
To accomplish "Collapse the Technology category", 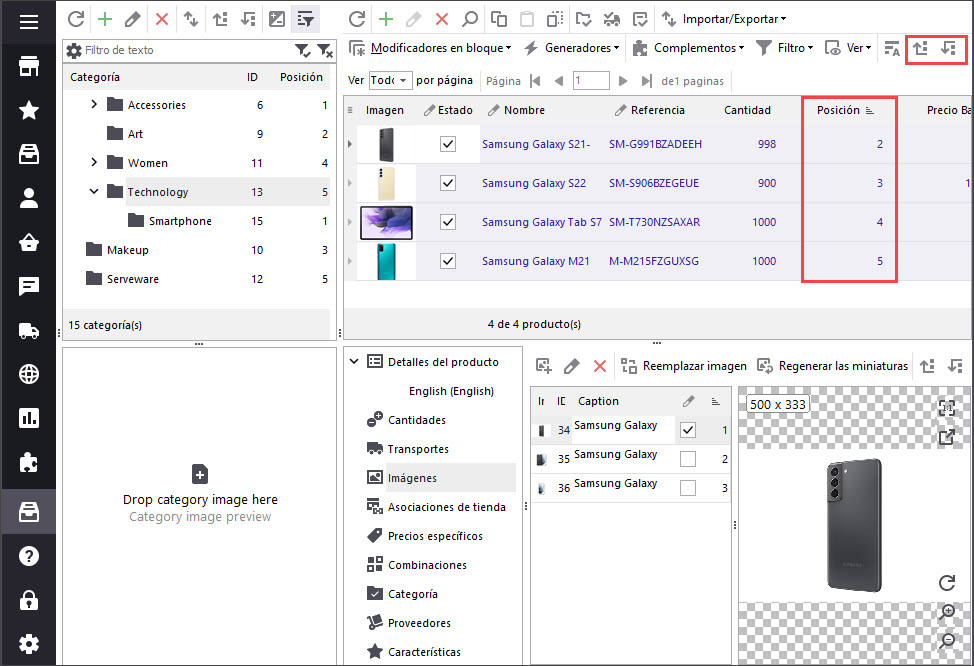I will click(94, 191).
